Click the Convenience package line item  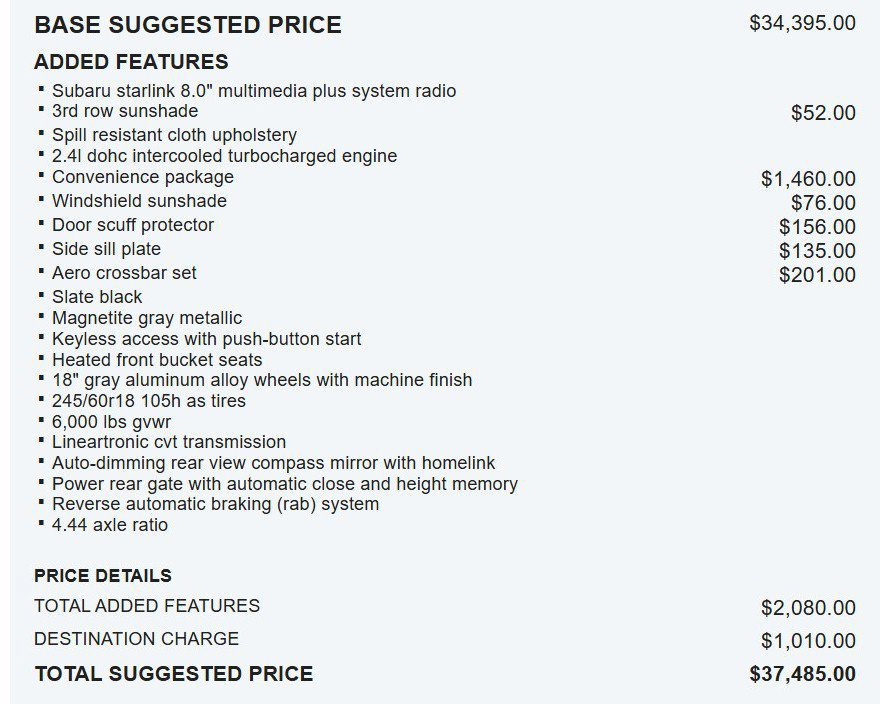tap(143, 177)
